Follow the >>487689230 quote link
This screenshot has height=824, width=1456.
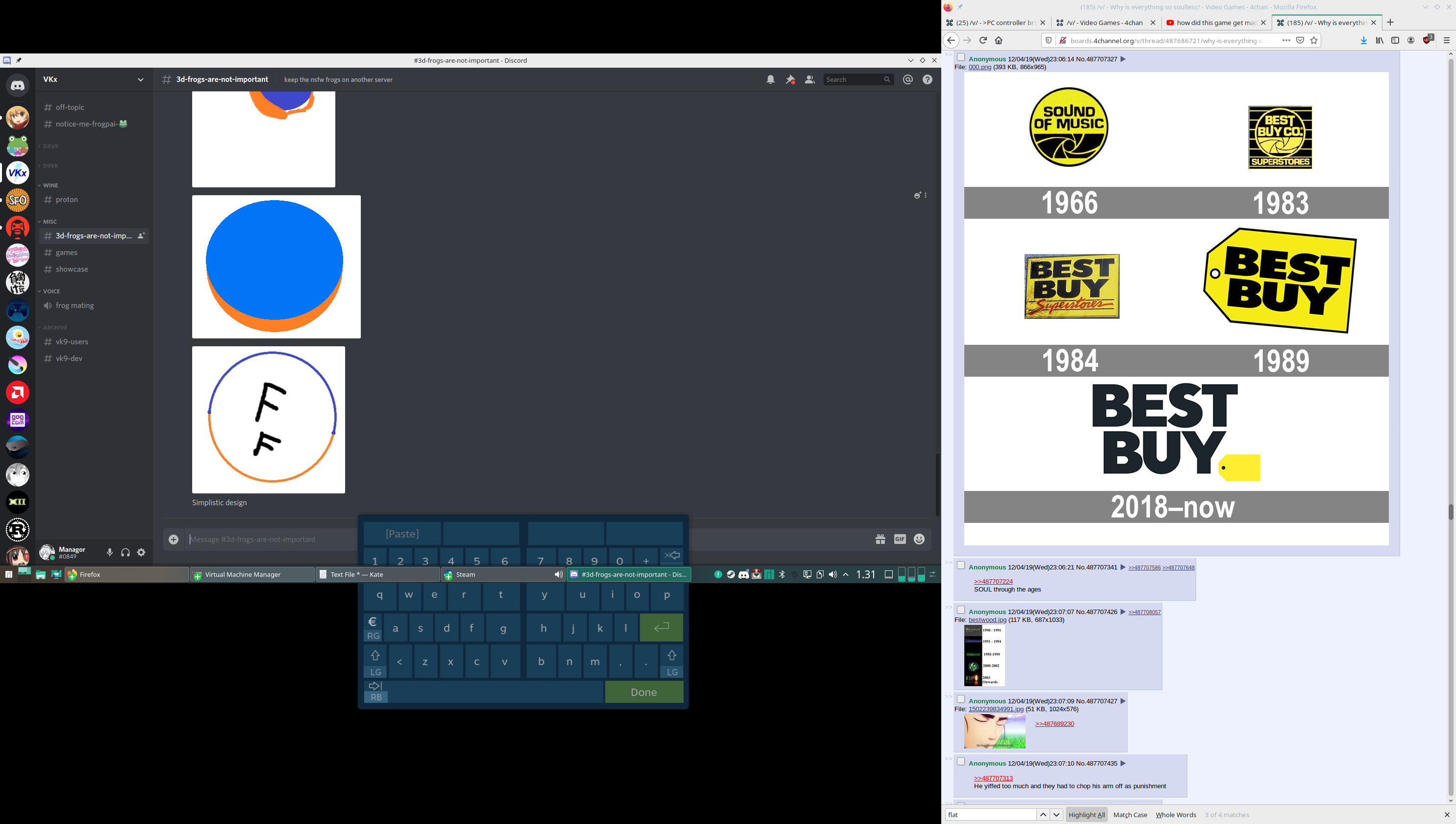(x=1054, y=724)
